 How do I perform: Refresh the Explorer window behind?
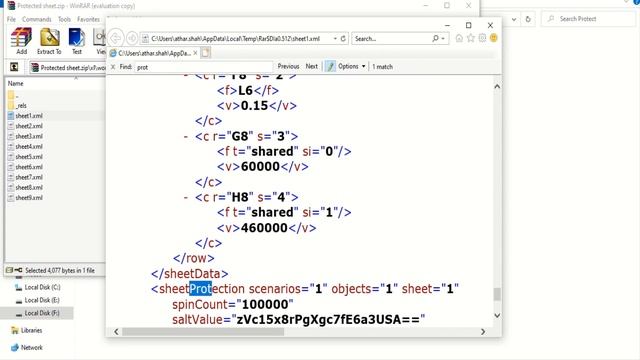pyautogui.click(x=528, y=19)
